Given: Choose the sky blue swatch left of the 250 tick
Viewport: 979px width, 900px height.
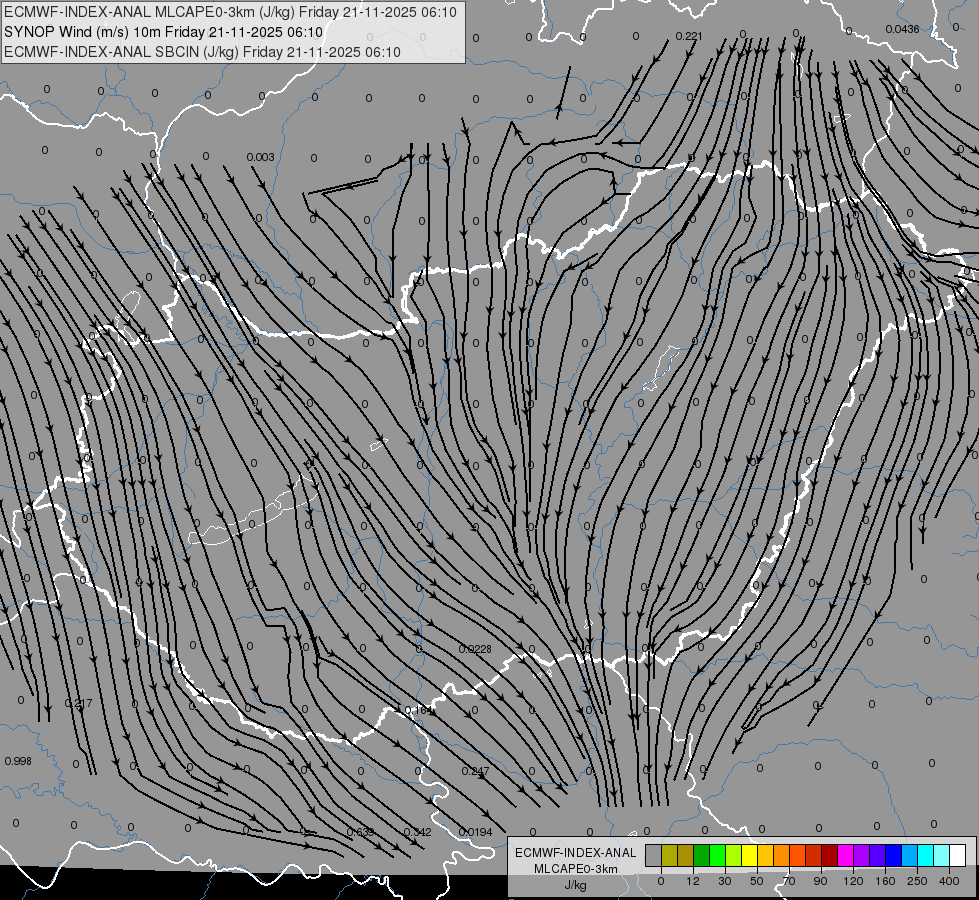Looking at the screenshot, I should 910,855.
